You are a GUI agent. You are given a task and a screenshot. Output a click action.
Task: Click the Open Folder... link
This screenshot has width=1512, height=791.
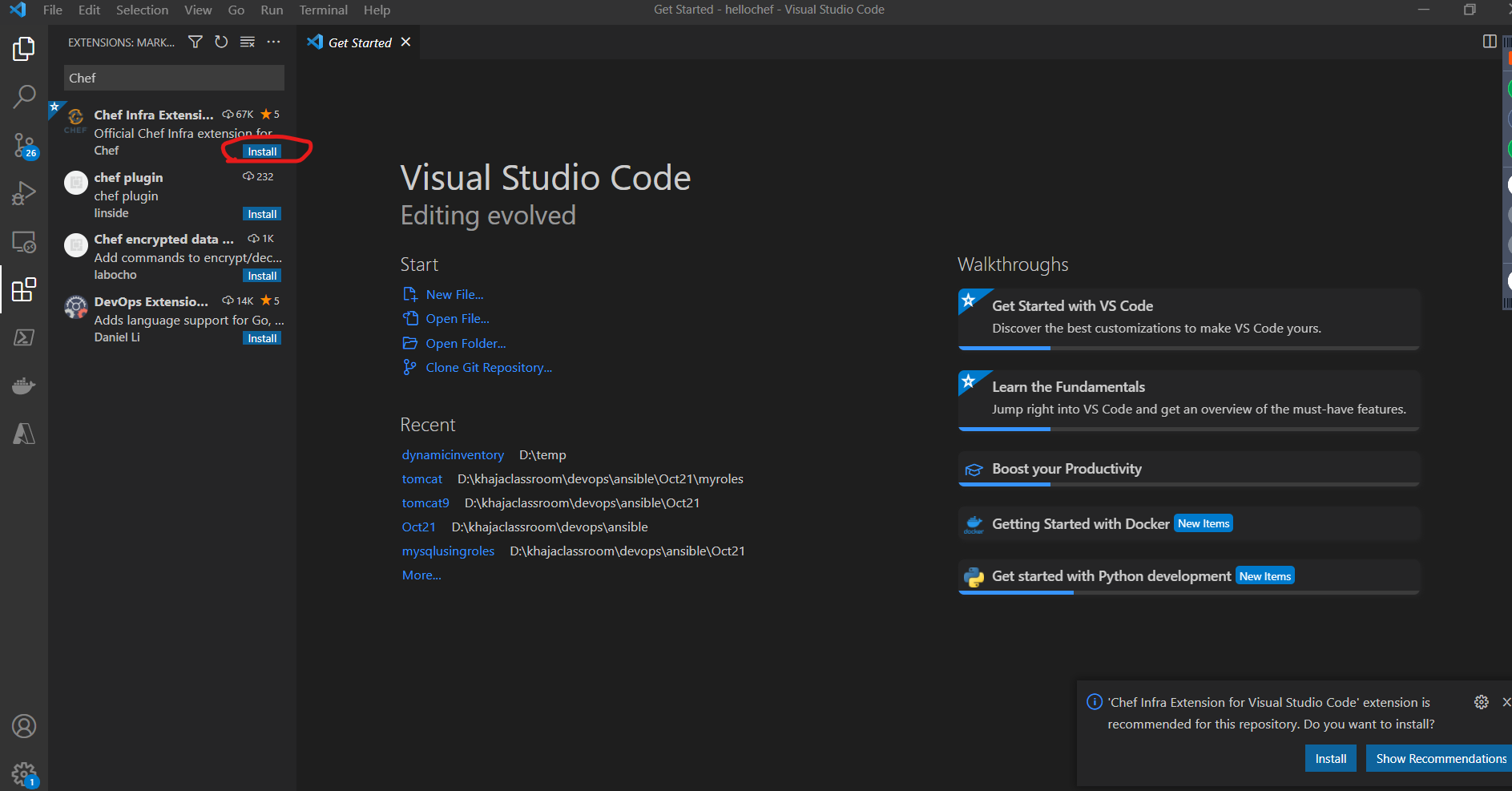coord(466,343)
